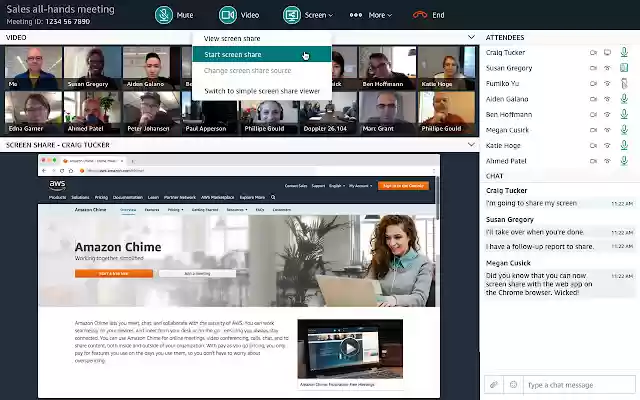Click Ben Hoffmann's video camera icon

pos(593,115)
